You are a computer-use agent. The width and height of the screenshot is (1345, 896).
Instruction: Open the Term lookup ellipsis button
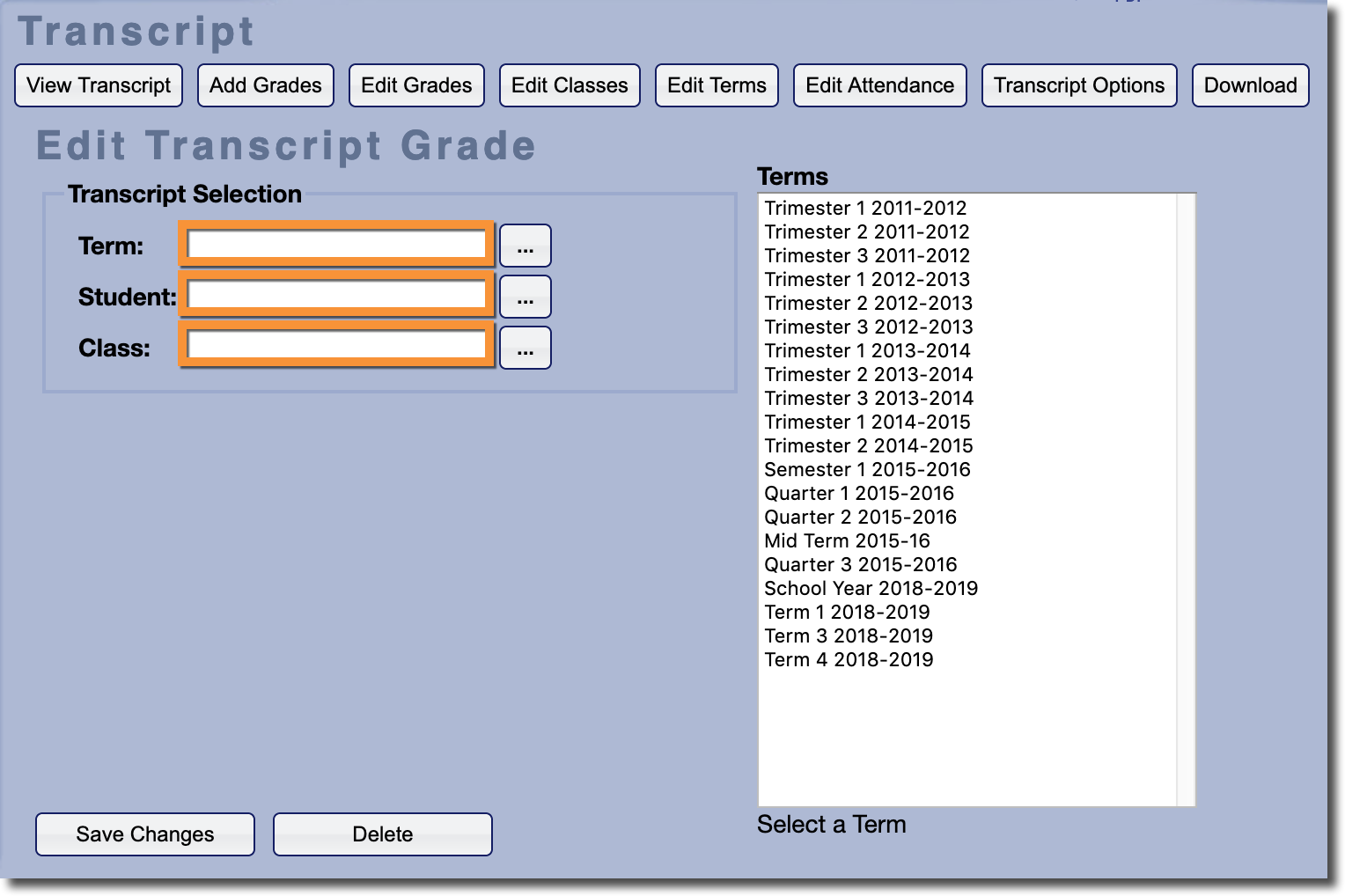(525, 246)
